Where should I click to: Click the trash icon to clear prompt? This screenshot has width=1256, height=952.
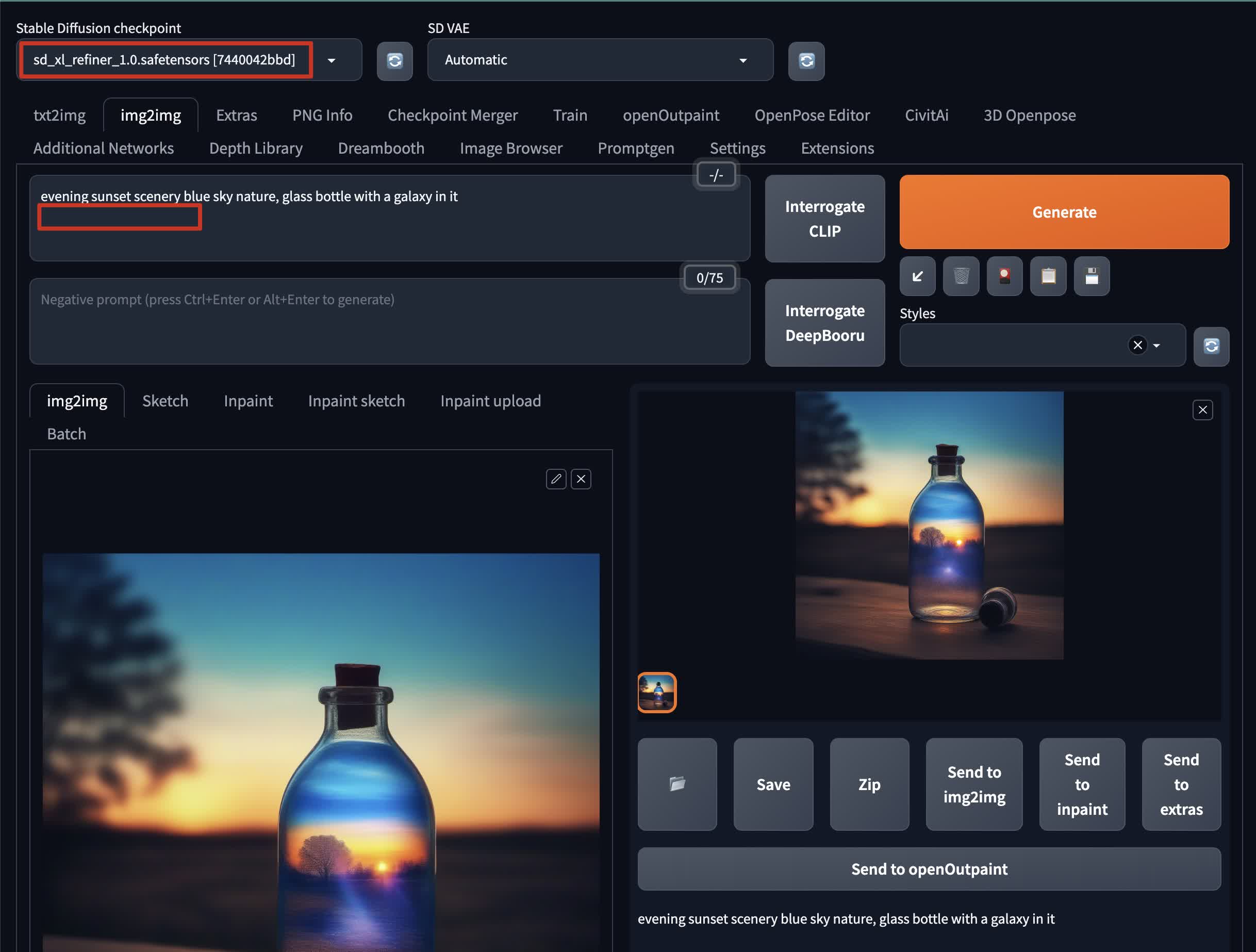click(961, 276)
